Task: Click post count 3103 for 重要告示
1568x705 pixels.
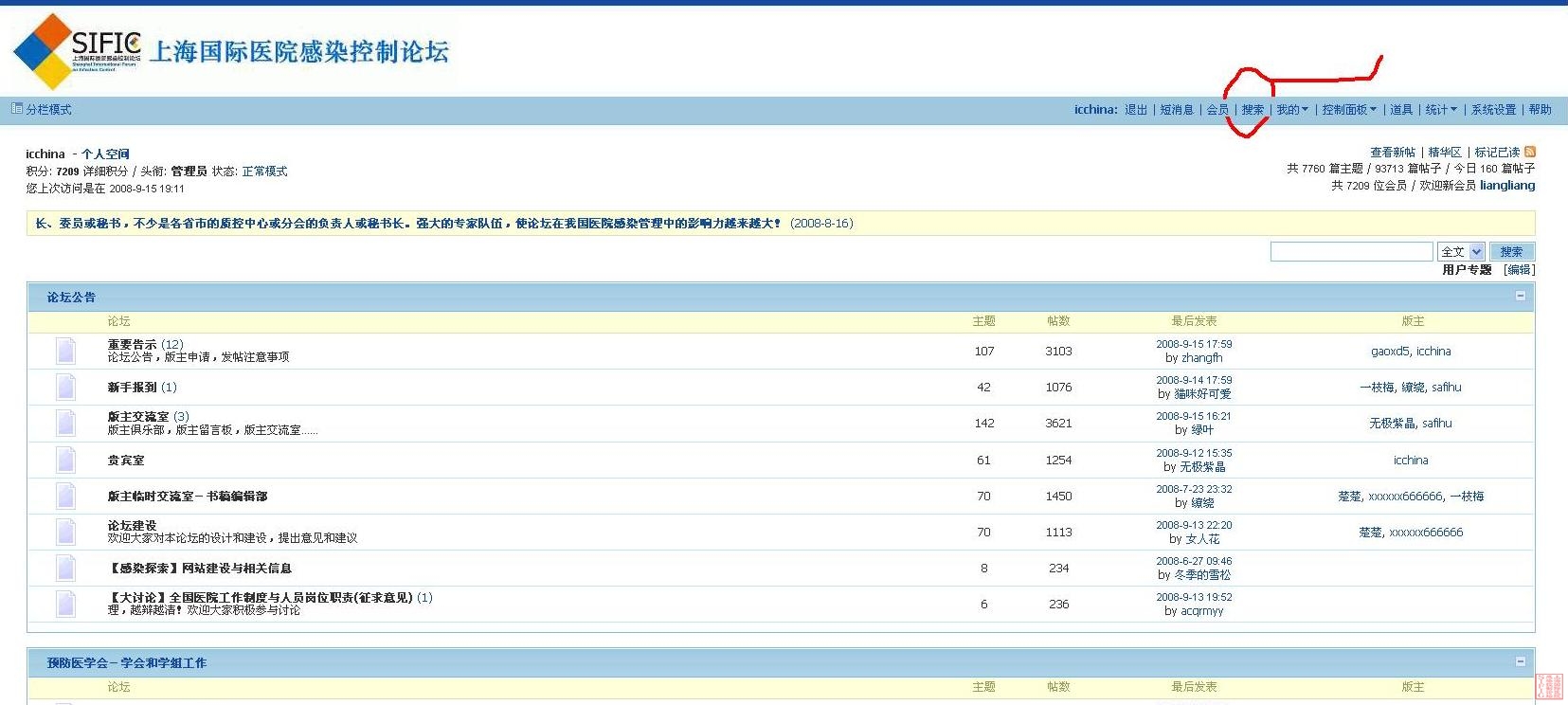Action: [x=1058, y=351]
